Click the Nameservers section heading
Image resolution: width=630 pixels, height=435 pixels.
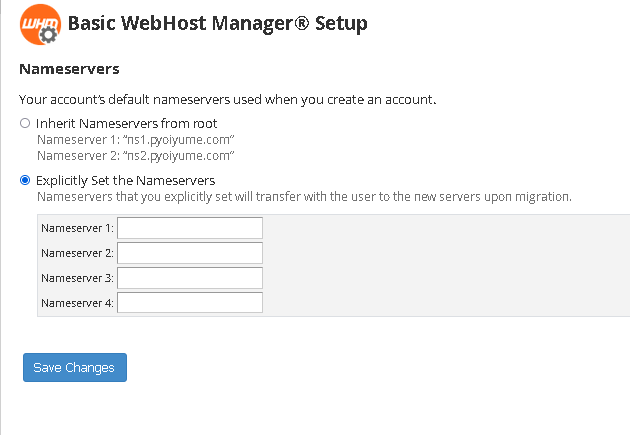(x=70, y=70)
